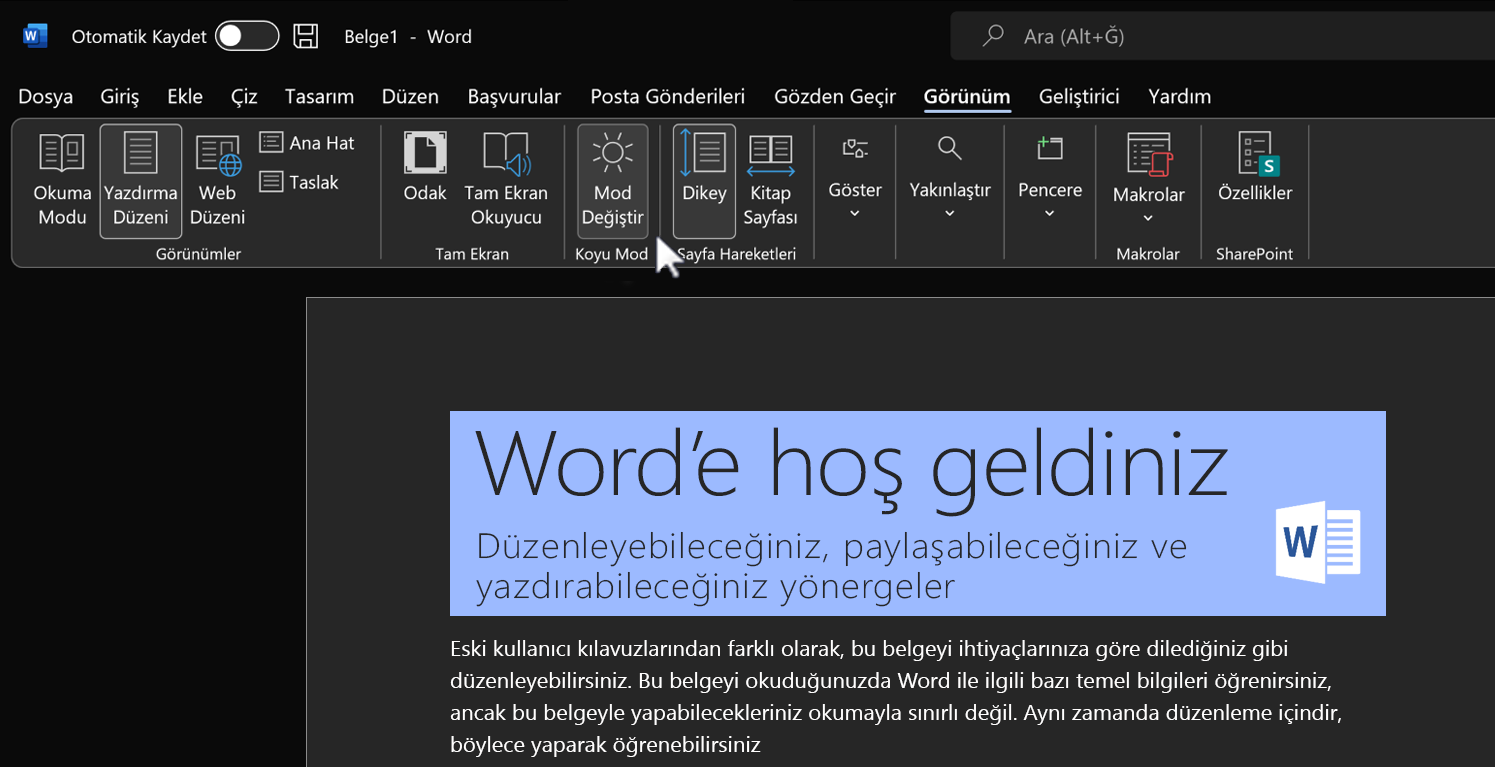Switch to Web Düzeni view
1495x767 pixels.
(217, 180)
